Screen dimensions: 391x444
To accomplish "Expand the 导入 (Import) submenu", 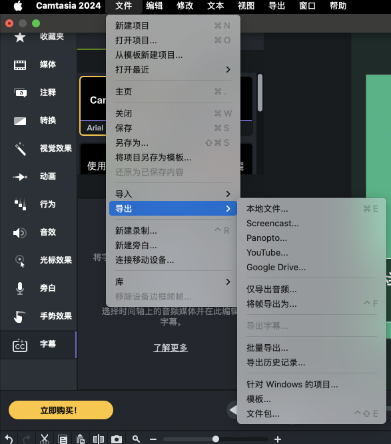I will pyautogui.click(x=173, y=194).
